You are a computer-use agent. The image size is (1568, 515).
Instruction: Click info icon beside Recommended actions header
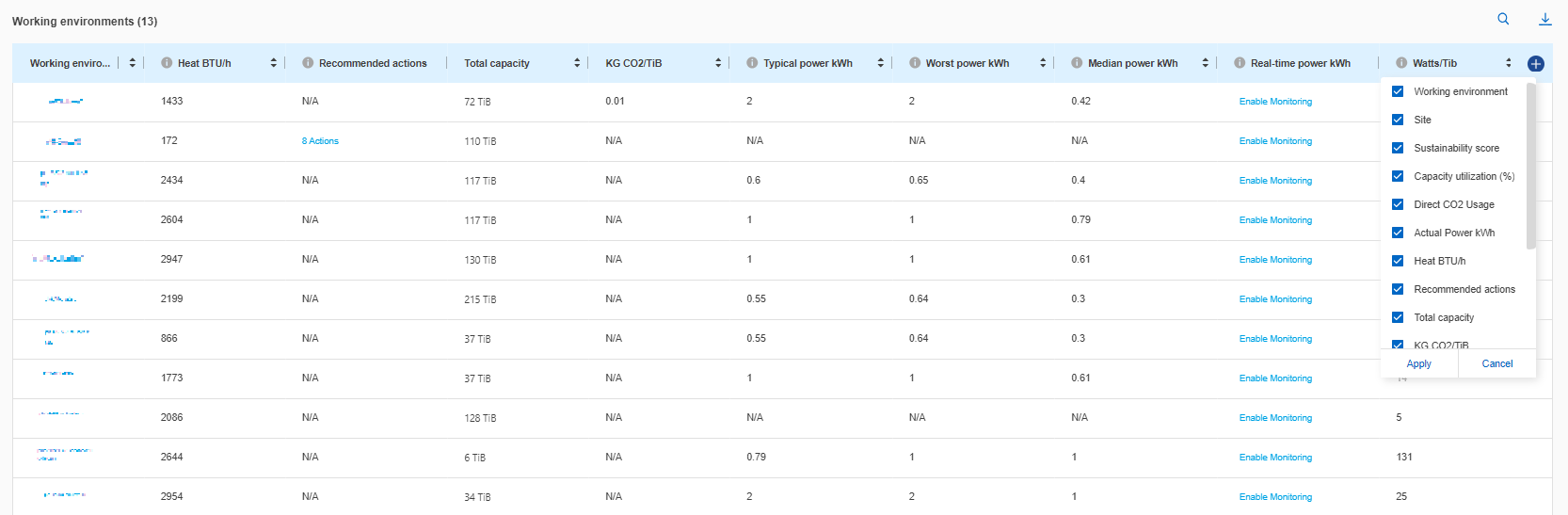click(x=308, y=63)
